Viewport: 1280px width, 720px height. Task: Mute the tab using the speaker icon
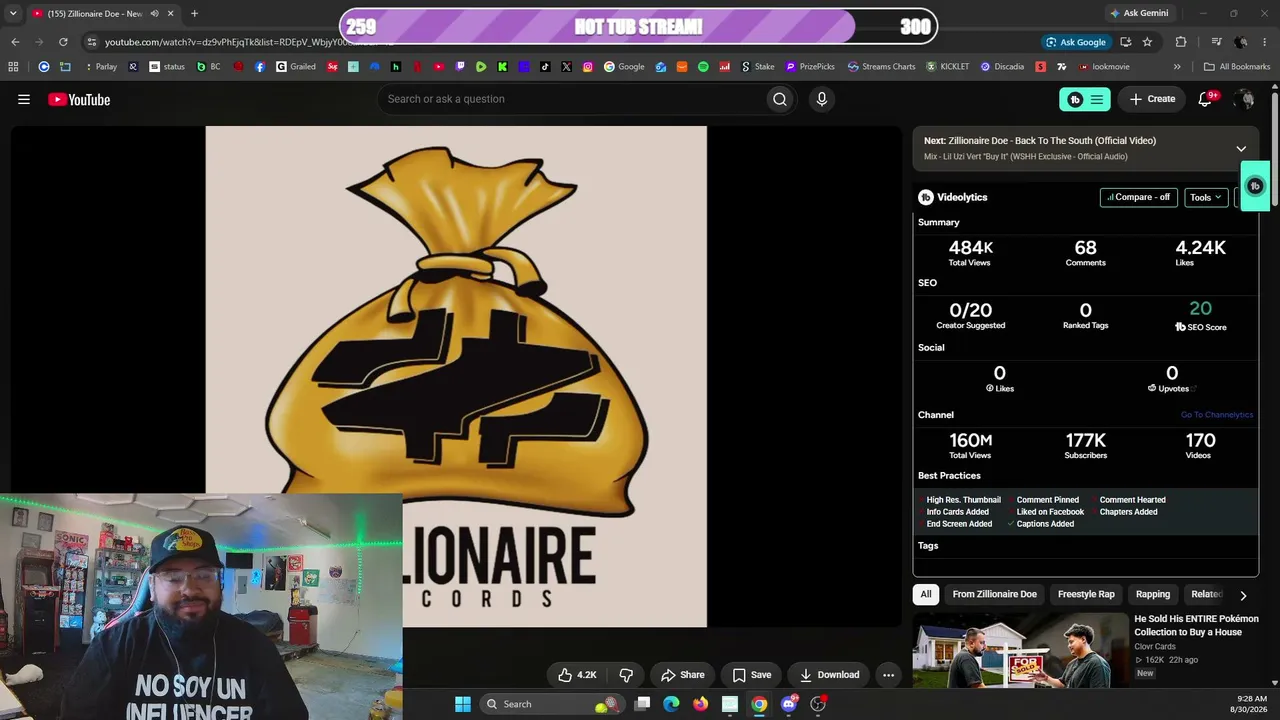pos(154,14)
